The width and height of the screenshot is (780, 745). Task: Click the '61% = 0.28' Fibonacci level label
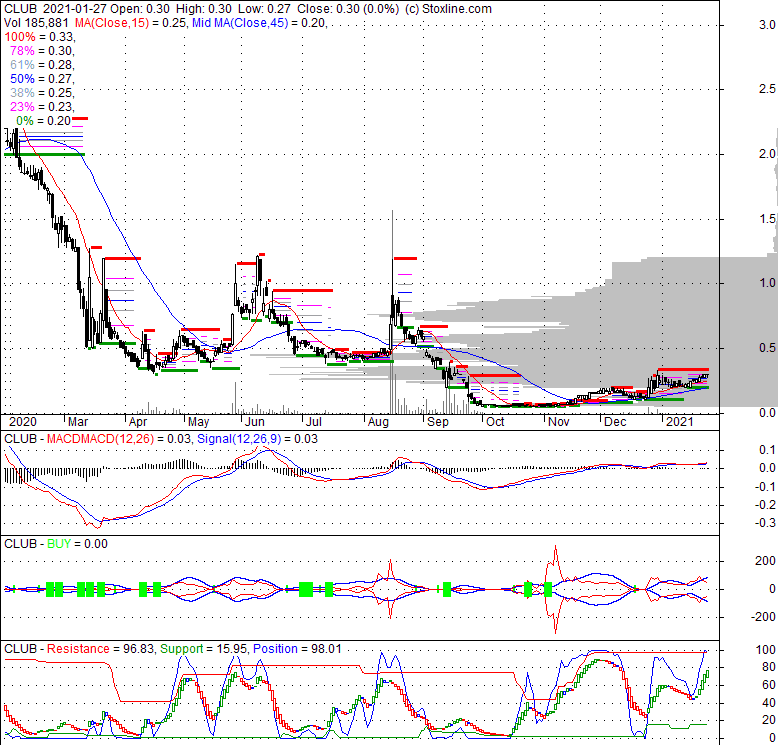click(42, 65)
